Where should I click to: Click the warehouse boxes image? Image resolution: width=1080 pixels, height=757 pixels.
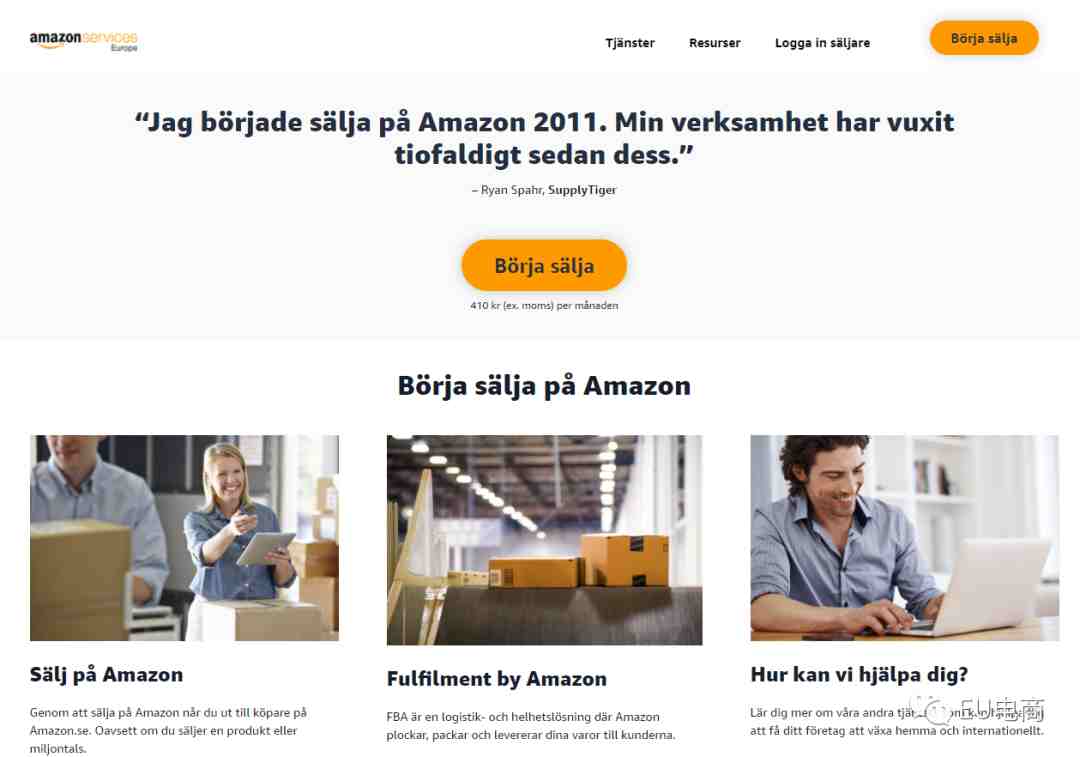544,540
